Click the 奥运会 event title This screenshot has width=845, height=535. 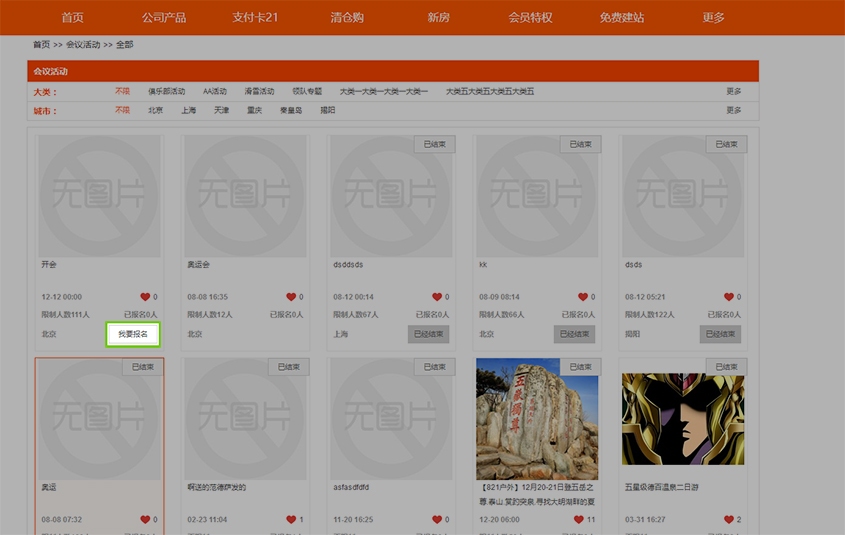point(198,265)
